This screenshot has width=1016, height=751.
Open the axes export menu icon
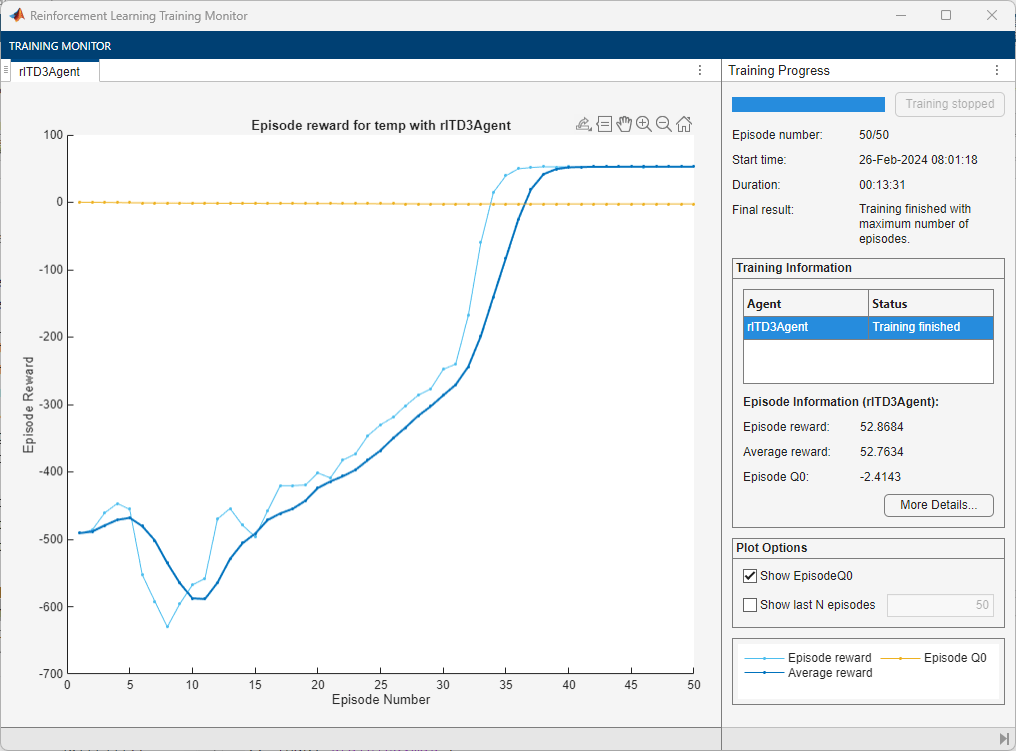[x=584, y=124]
